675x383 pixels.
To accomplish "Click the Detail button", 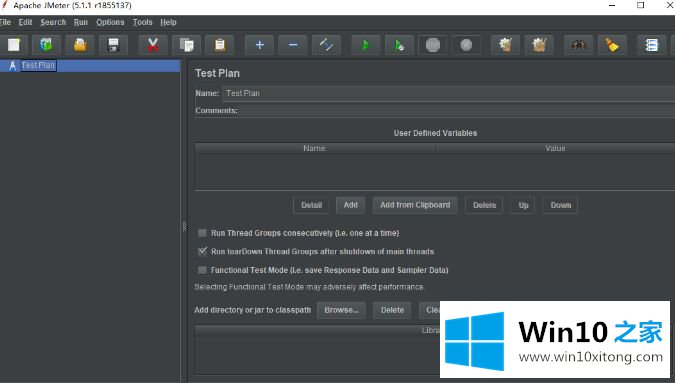I will [x=311, y=205].
